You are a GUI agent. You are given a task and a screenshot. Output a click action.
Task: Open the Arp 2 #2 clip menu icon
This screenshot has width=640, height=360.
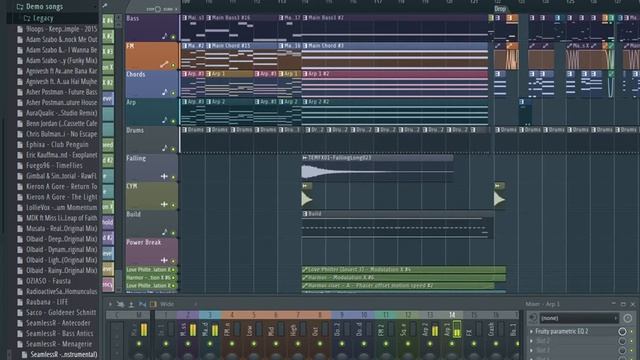[x=305, y=102]
